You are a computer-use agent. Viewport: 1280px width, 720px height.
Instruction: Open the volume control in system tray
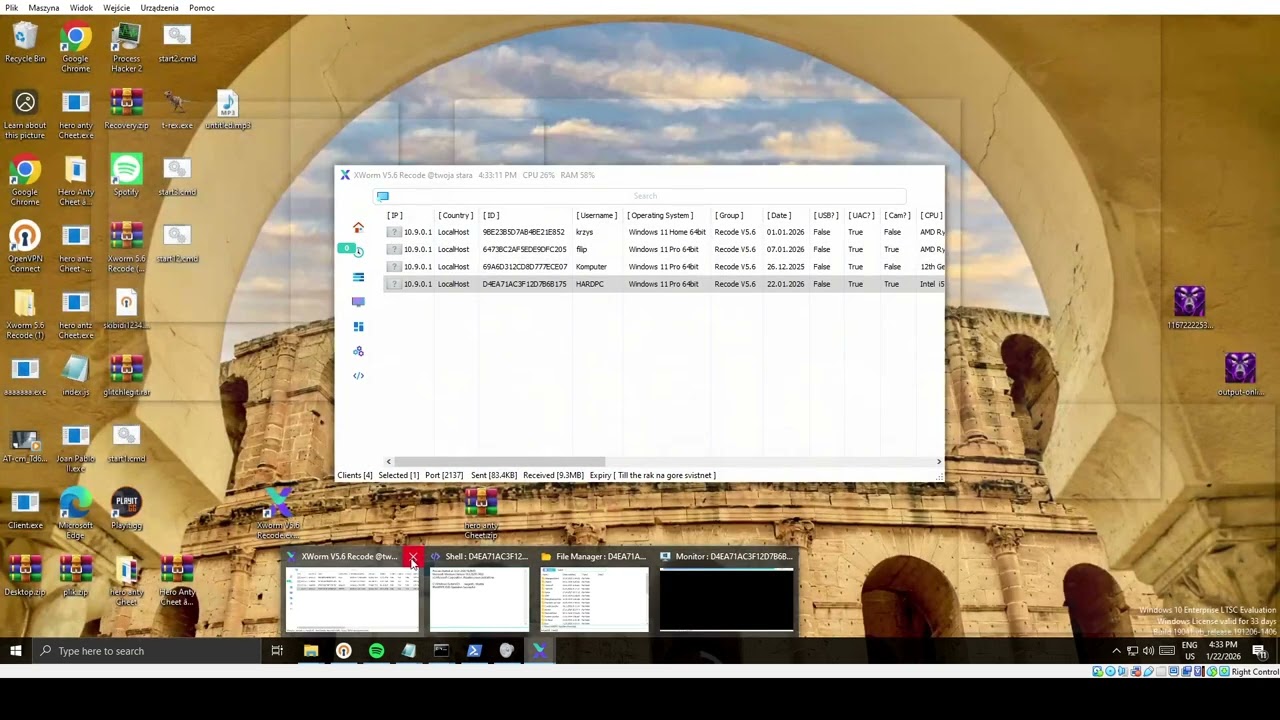tap(1149, 651)
